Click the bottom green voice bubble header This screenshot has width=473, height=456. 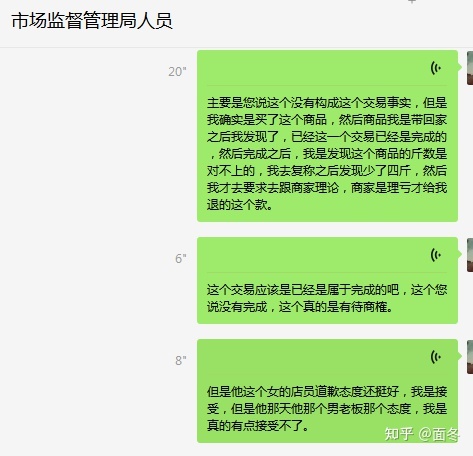327,357
